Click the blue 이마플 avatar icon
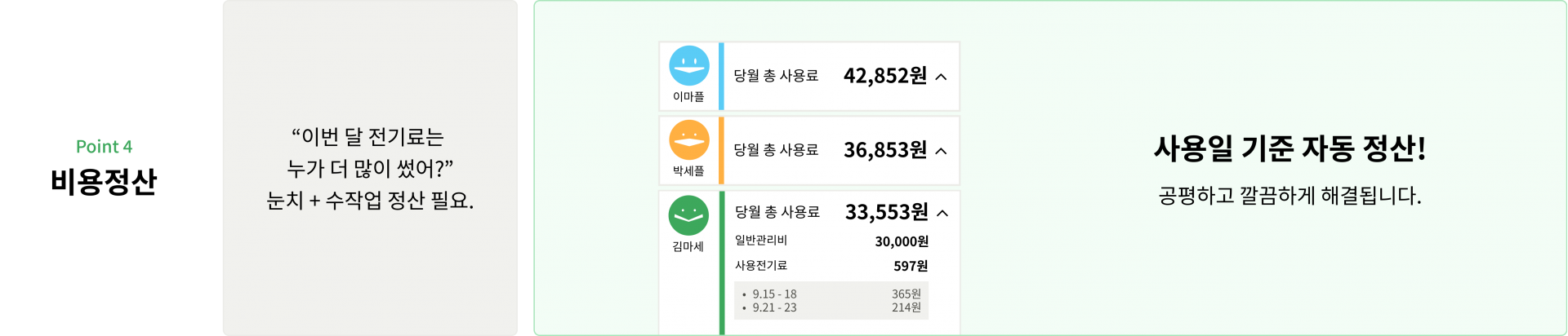The width and height of the screenshot is (1568, 336). [x=689, y=66]
